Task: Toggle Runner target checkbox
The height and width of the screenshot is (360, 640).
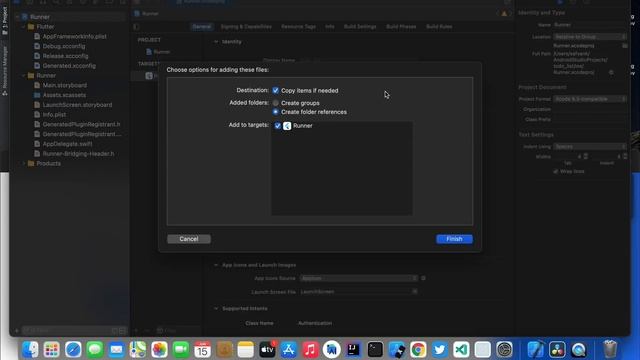Action: tap(278, 126)
